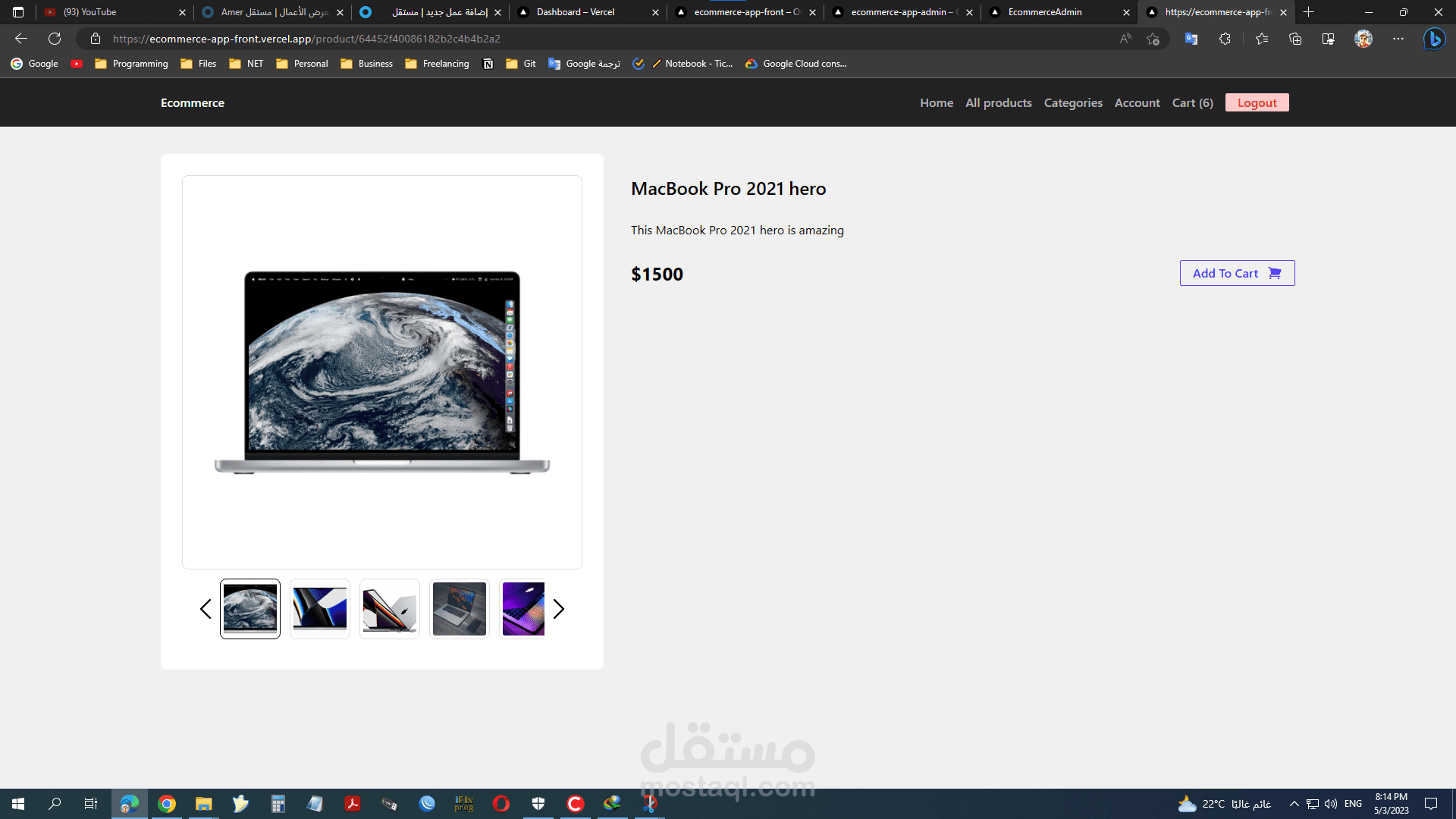Add page to favorites star icon
Image resolution: width=1456 pixels, height=819 pixels.
(1153, 39)
